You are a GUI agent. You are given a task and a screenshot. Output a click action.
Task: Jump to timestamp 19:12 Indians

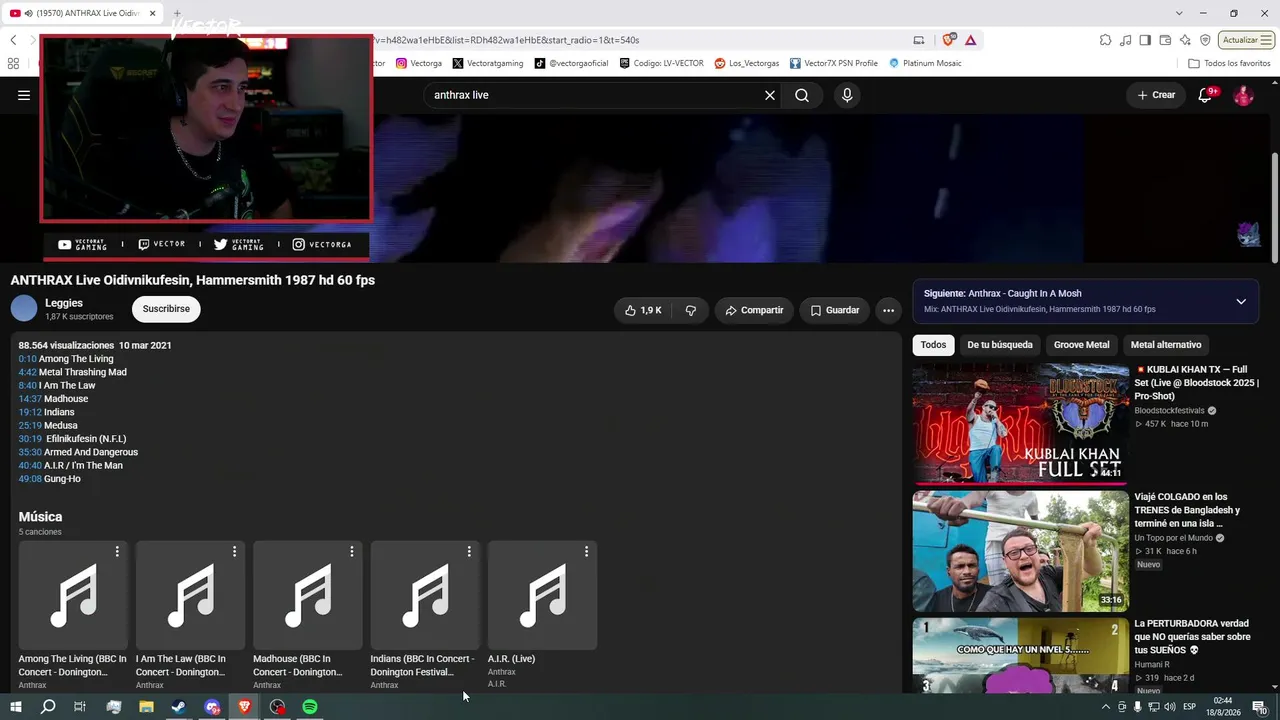pos(30,412)
